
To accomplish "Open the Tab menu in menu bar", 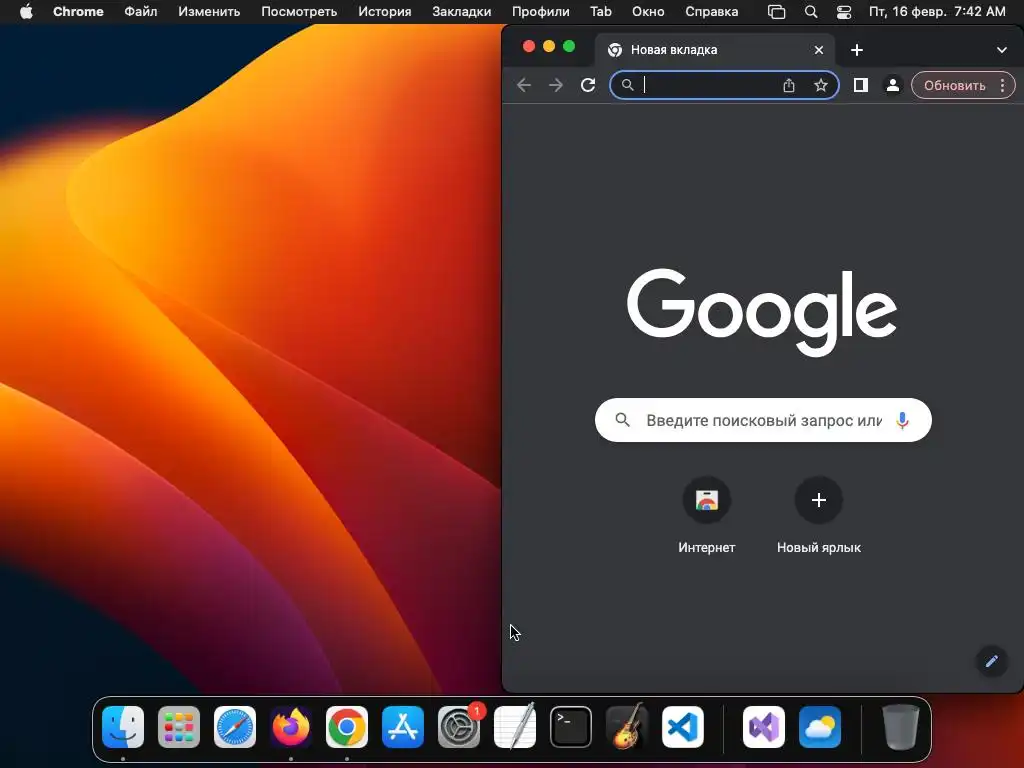I will pos(601,12).
